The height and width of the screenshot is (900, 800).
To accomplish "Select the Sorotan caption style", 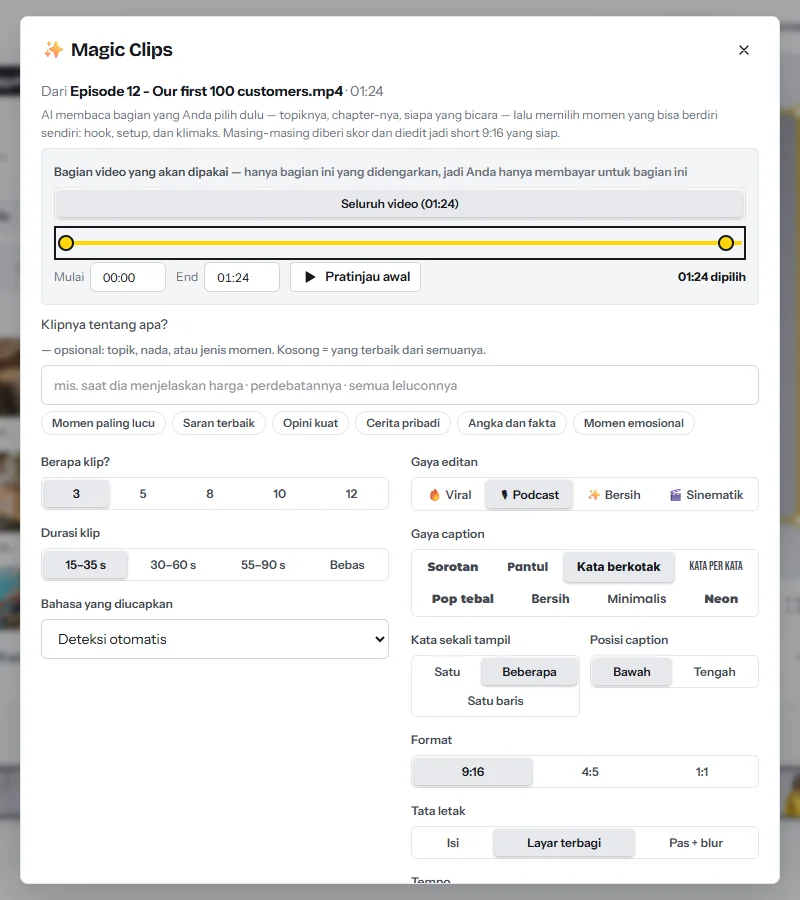I will point(453,567).
